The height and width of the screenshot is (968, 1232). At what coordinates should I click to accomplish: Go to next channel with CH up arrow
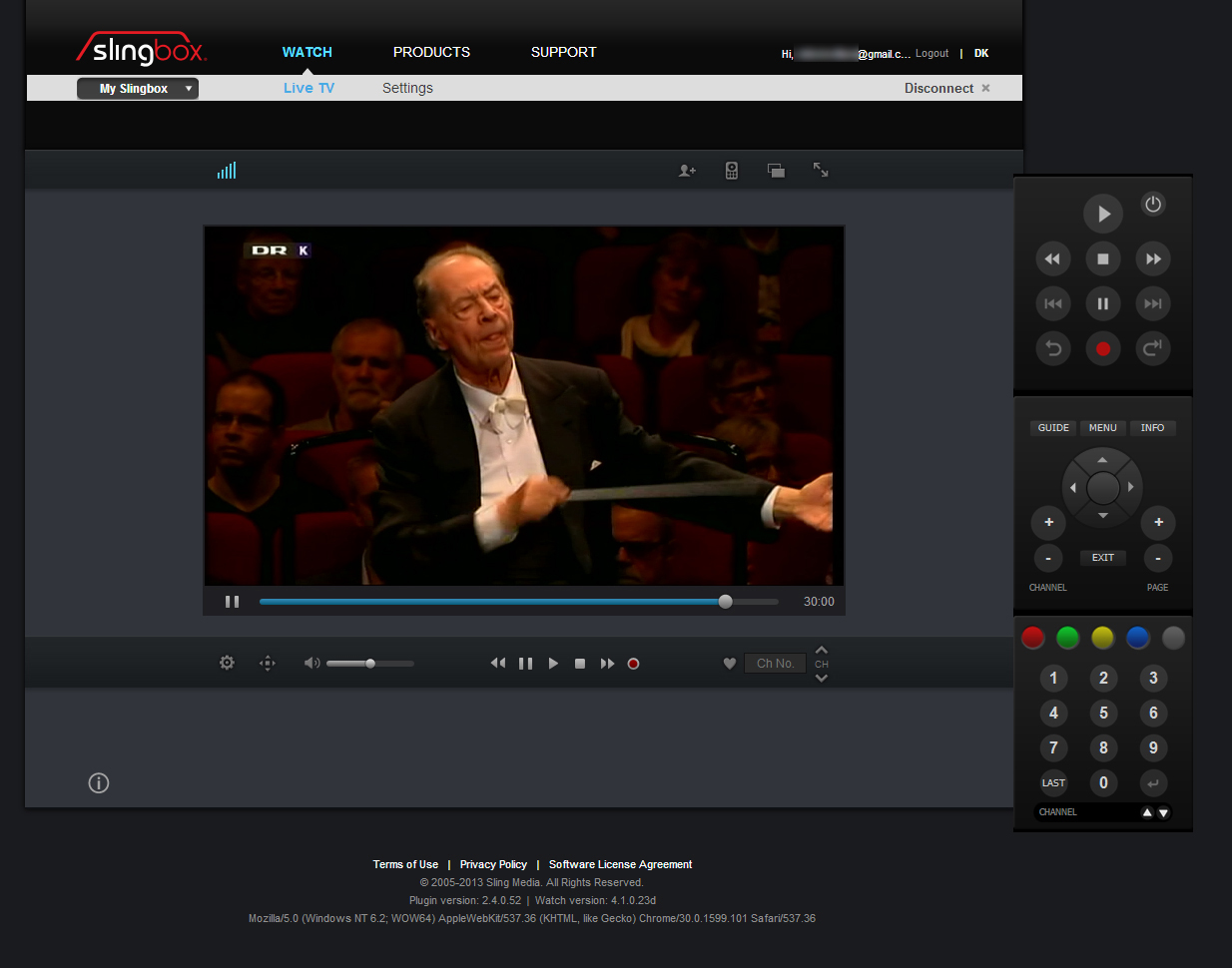822,650
